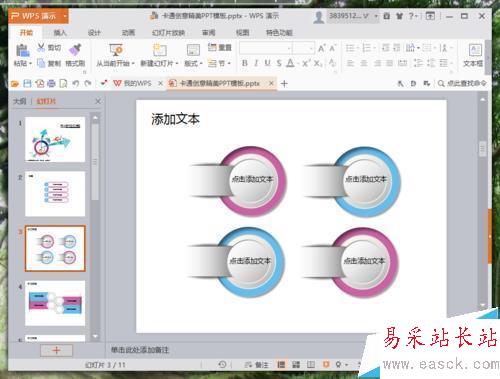Toggle Notes (备注) in status bar
The height and width of the screenshot is (379, 500).
pos(257,365)
